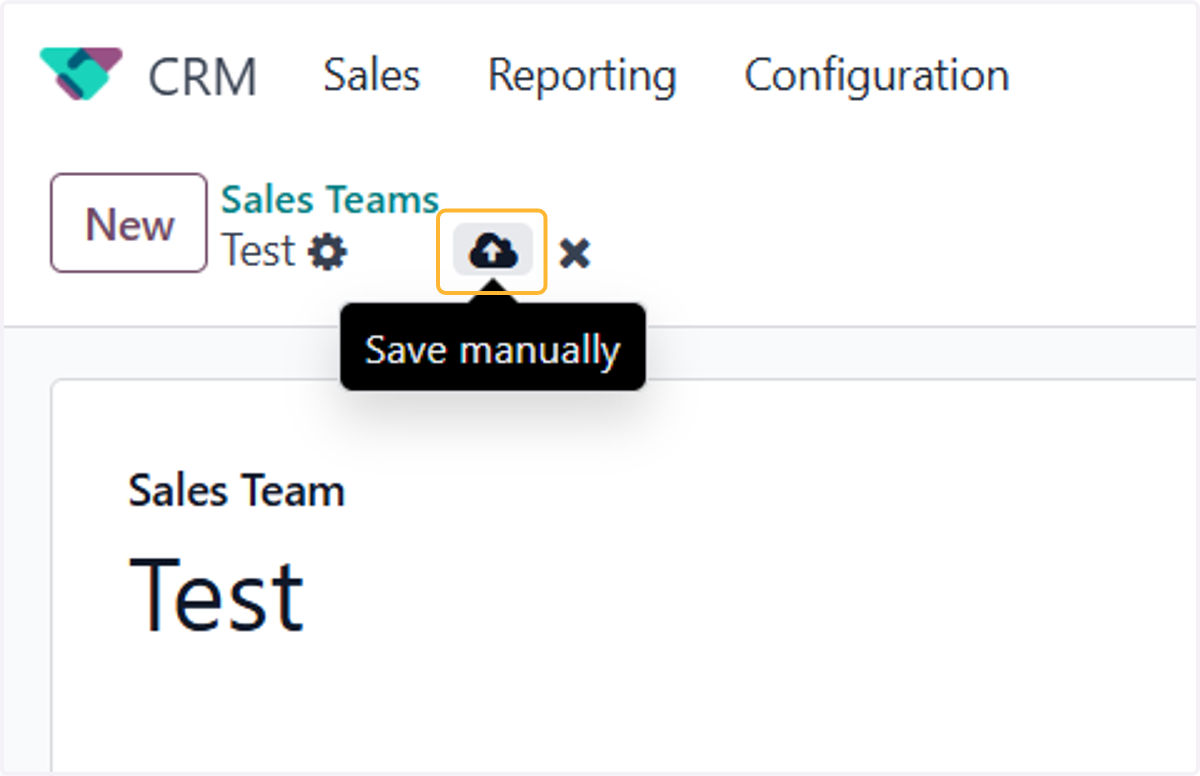This screenshot has width=1200, height=776.
Task: Open the Reporting menu
Action: pyautogui.click(x=582, y=77)
